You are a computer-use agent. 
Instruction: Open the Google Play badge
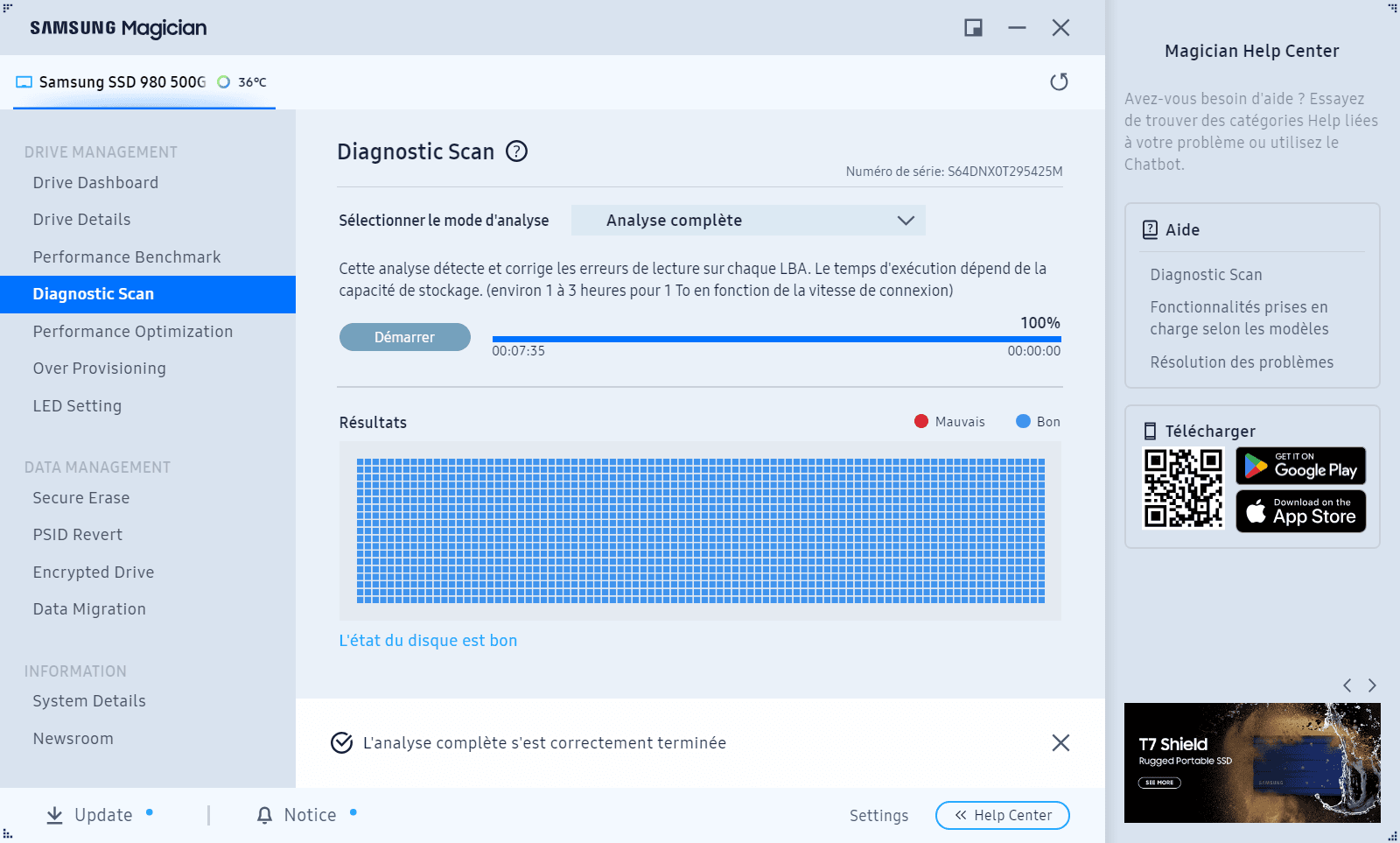pyautogui.click(x=1300, y=466)
